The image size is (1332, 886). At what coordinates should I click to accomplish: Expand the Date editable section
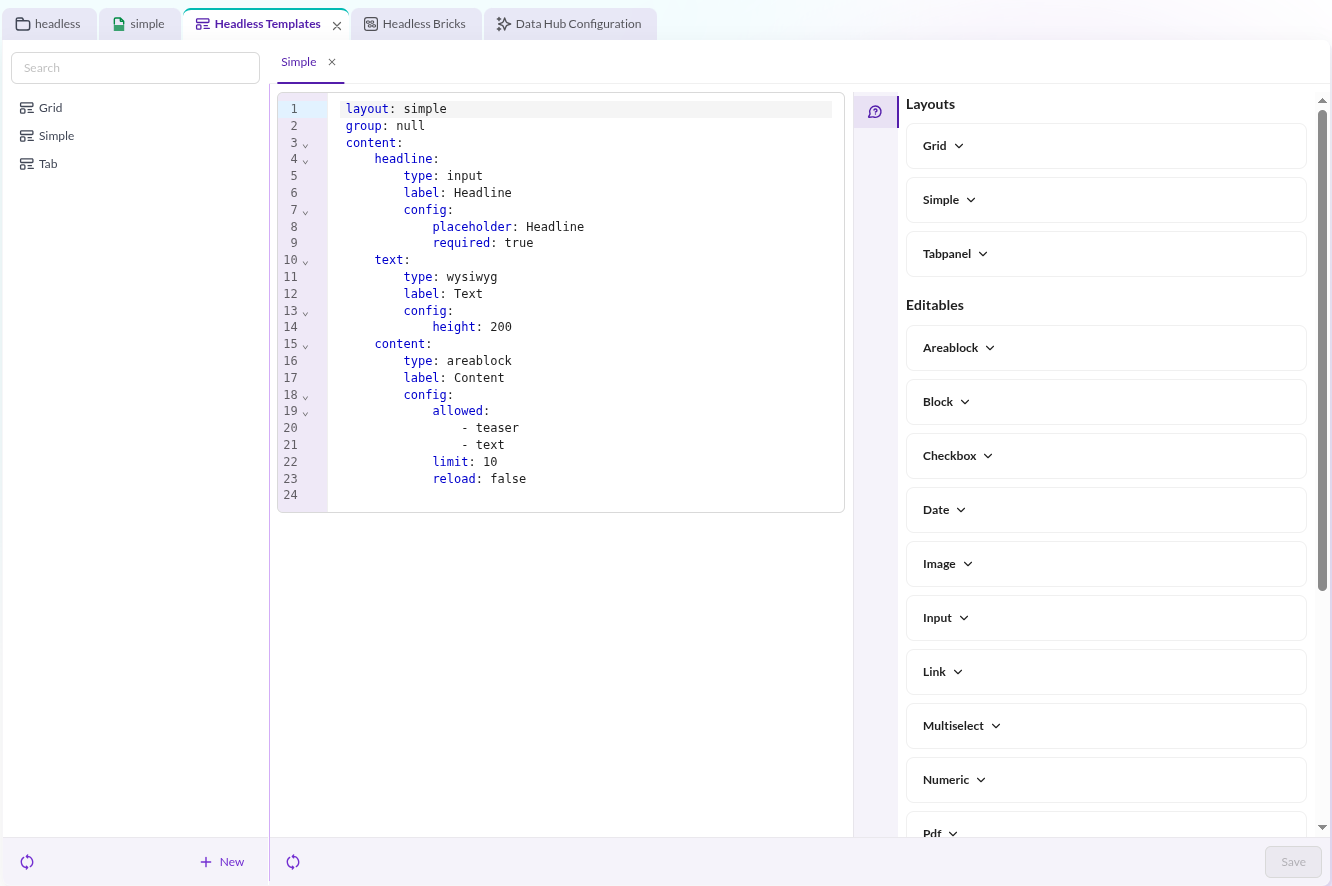tap(1106, 510)
